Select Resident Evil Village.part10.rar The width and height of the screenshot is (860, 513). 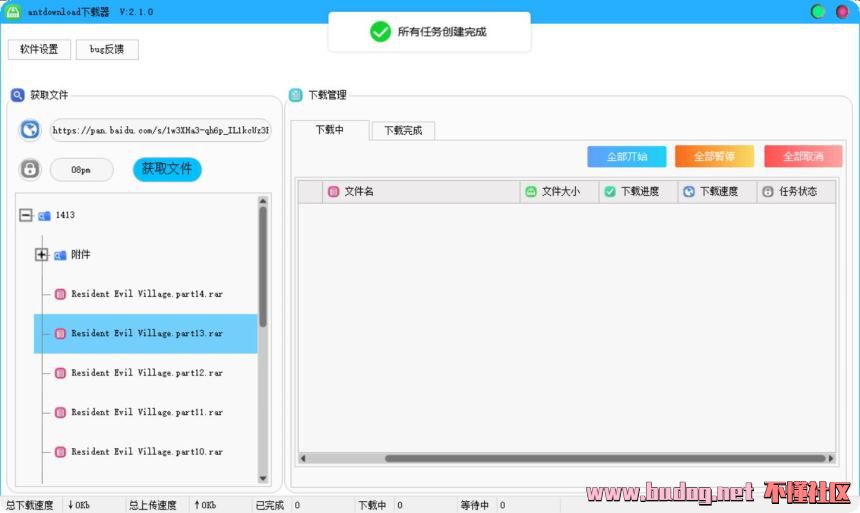point(147,452)
